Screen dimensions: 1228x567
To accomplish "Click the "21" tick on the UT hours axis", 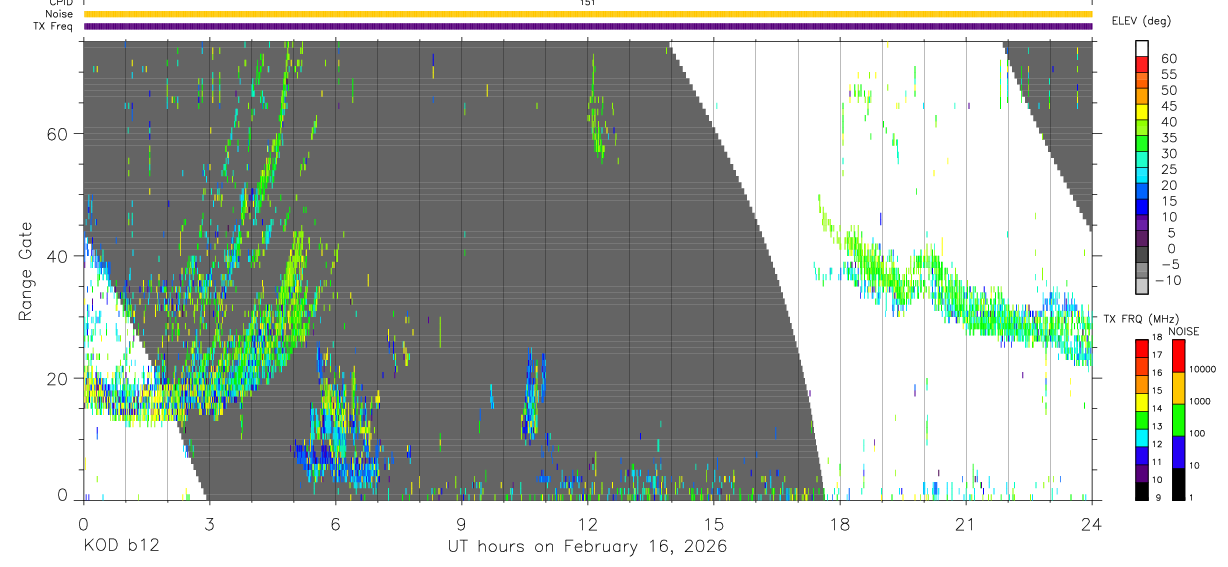I will (x=966, y=525).
